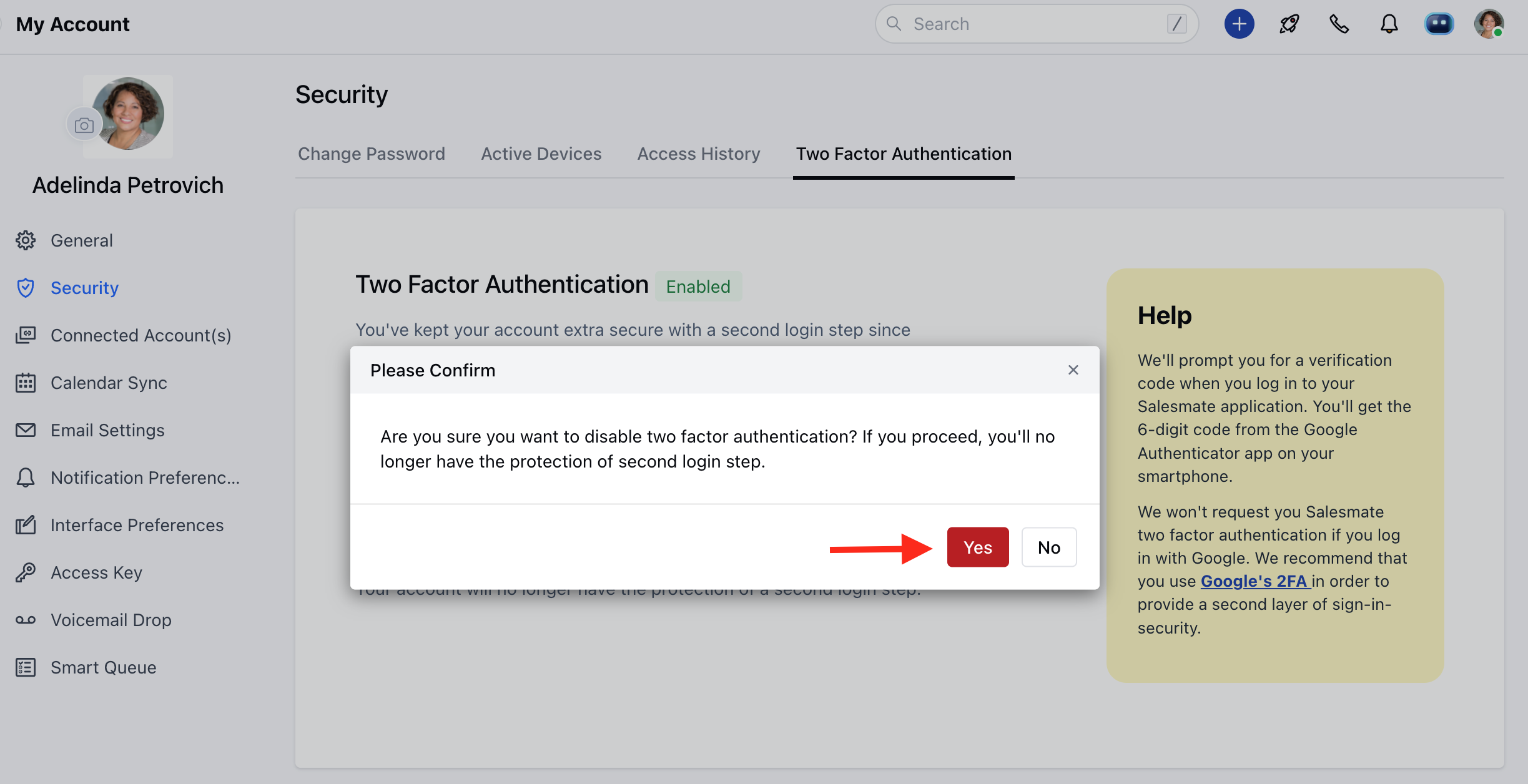
Task: Open the rocket icon in header
Action: tap(1289, 24)
